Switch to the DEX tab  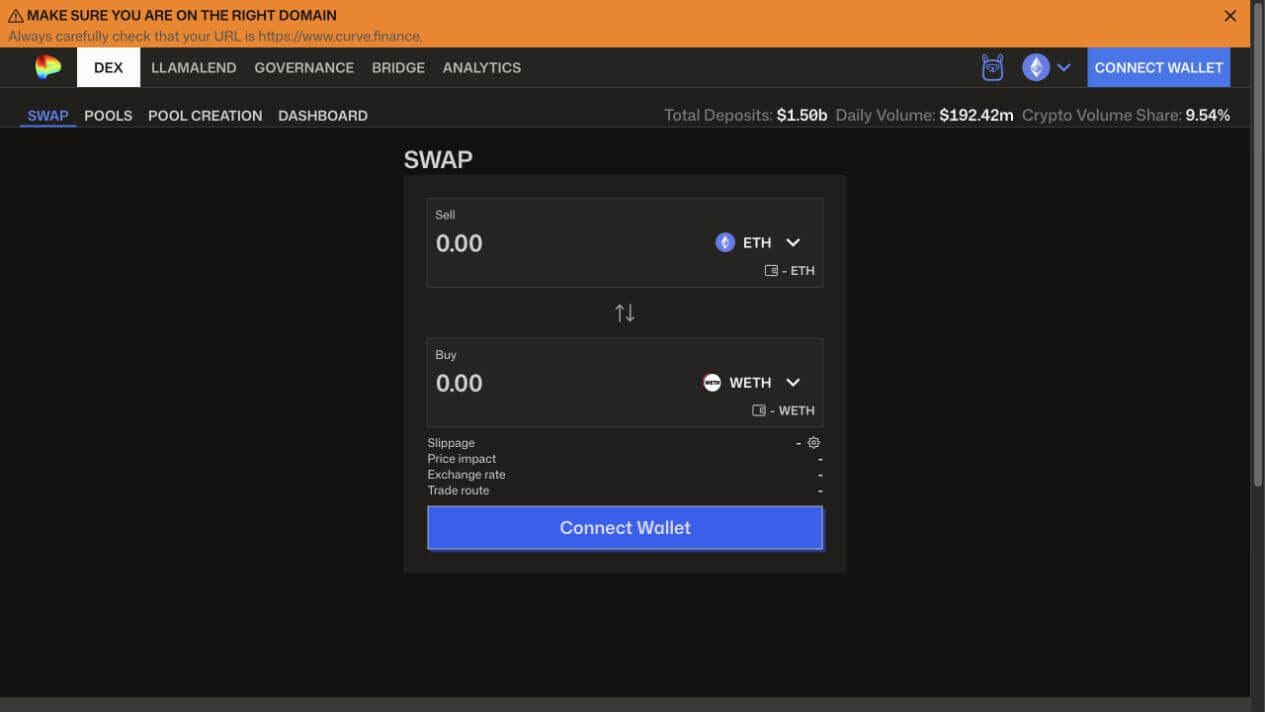pos(108,68)
